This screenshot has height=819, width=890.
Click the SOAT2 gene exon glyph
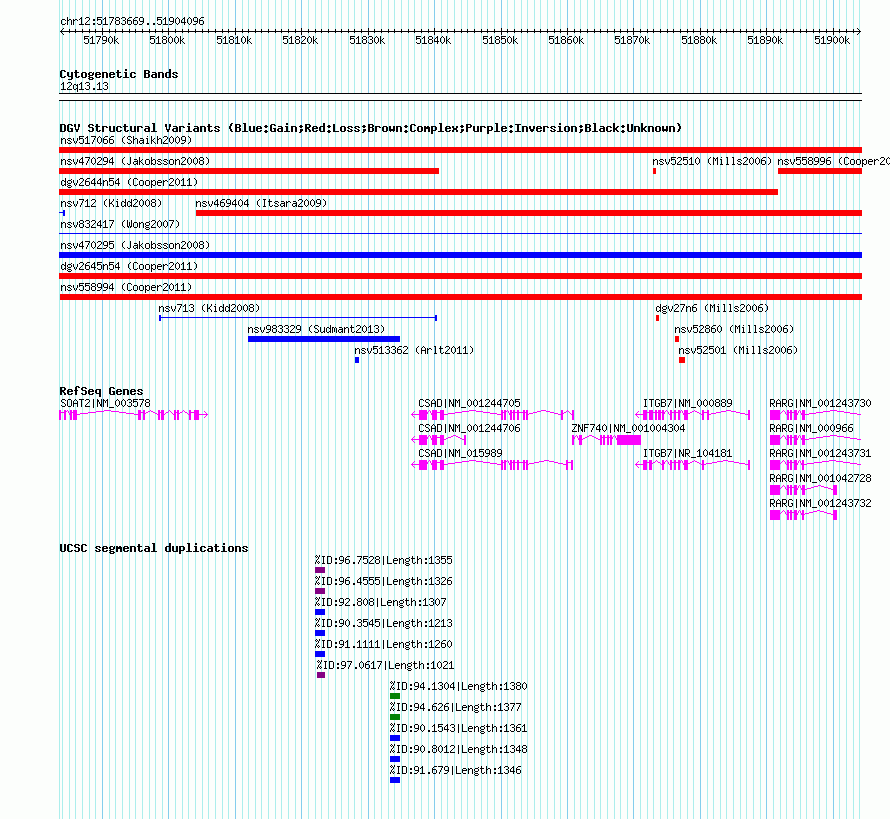click(x=133, y=415)
